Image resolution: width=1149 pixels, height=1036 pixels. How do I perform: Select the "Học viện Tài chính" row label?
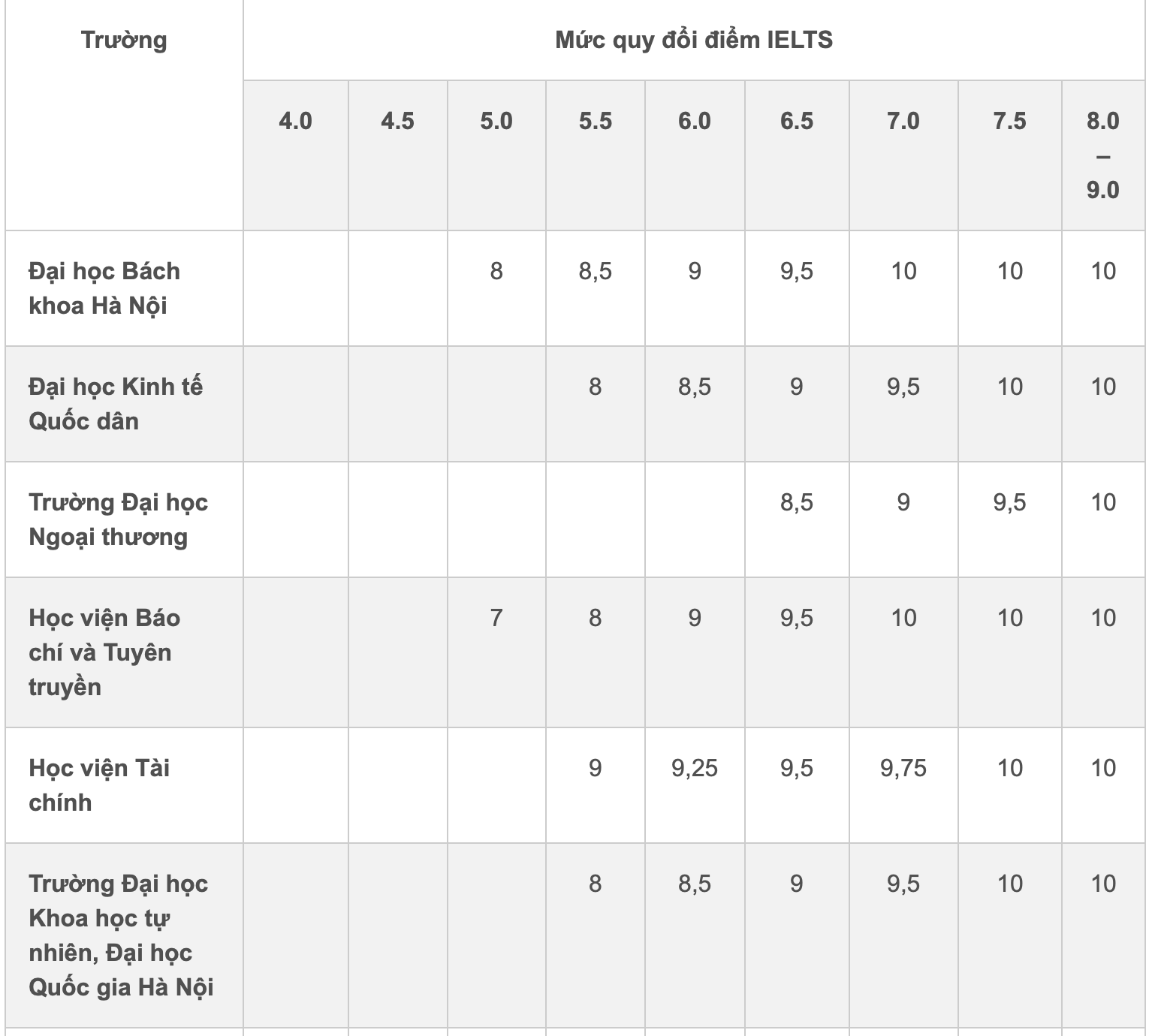coord(99,785)
